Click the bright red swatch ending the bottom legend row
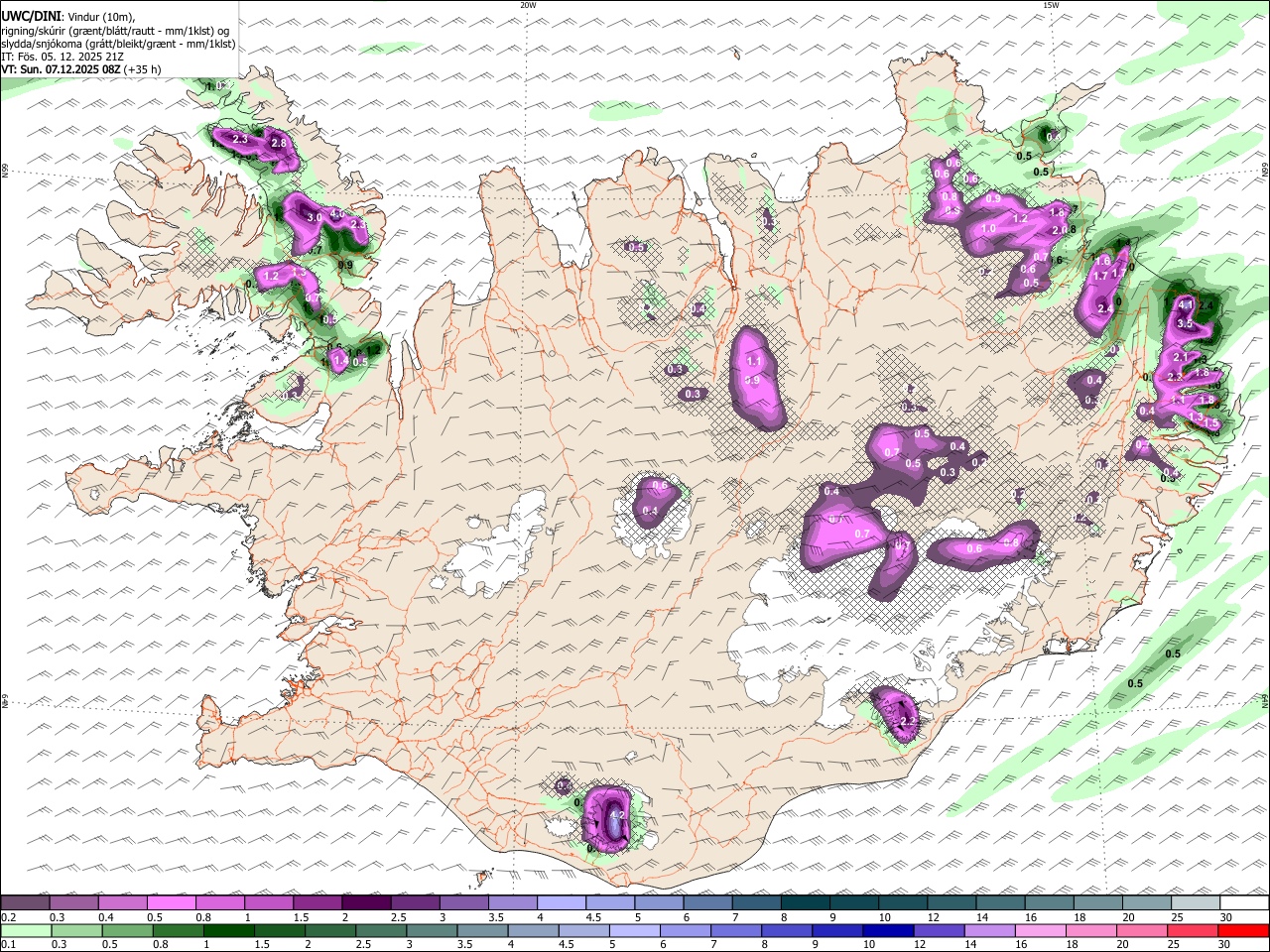 [1243, 930]
